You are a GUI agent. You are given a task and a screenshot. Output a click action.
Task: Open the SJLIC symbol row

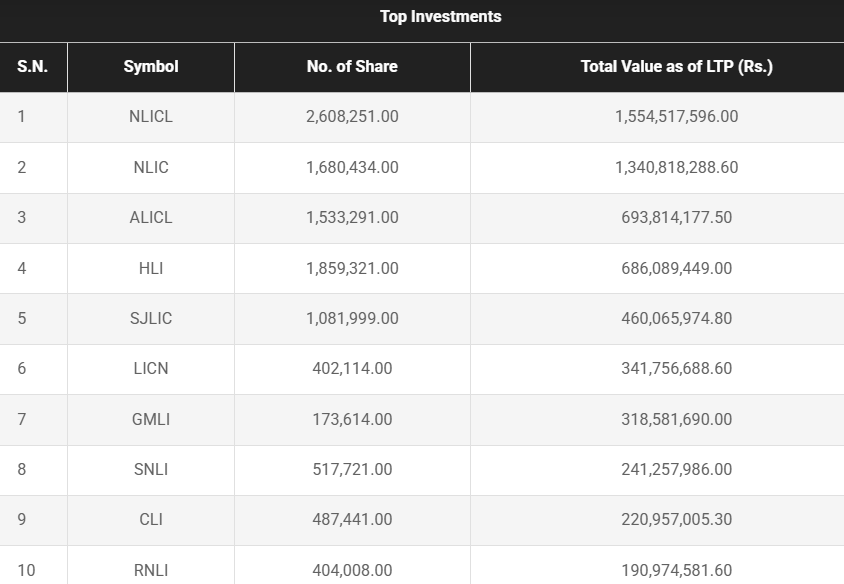pos(151,318)
